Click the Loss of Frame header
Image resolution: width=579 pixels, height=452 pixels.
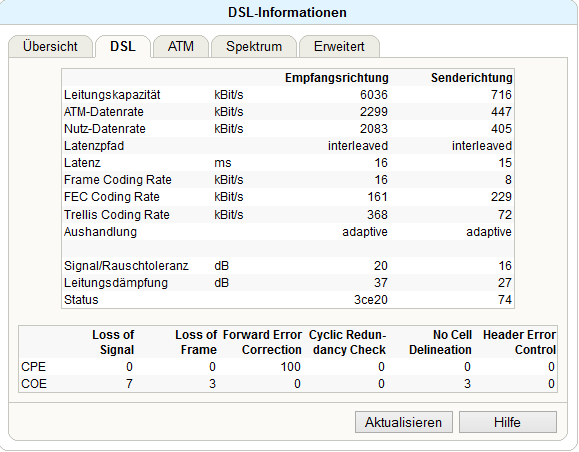196,342
